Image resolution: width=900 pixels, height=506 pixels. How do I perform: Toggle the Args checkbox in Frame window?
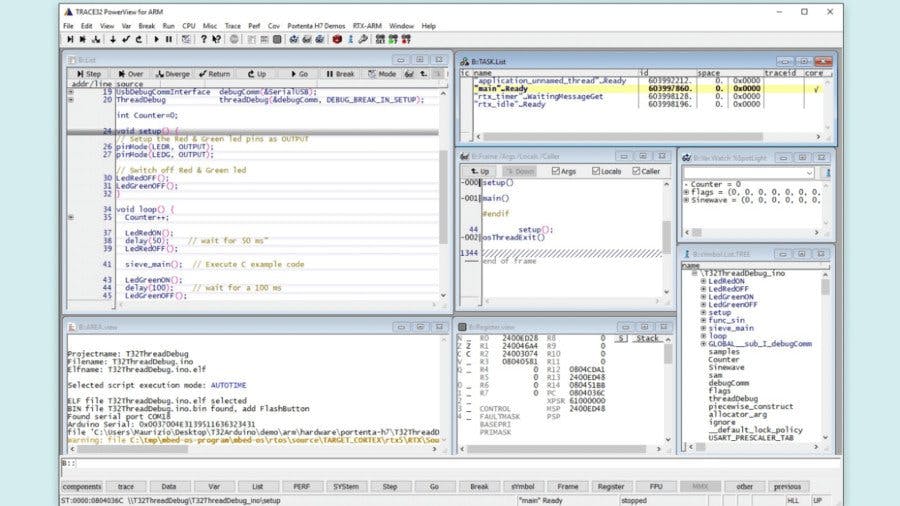[556, 171]
